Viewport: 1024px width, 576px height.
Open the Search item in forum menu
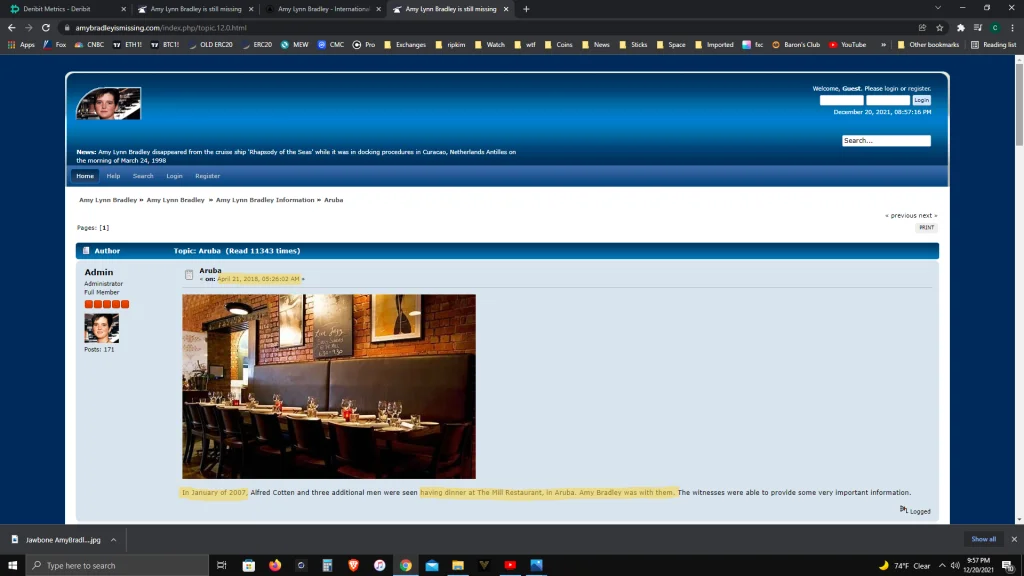point(143,176)
